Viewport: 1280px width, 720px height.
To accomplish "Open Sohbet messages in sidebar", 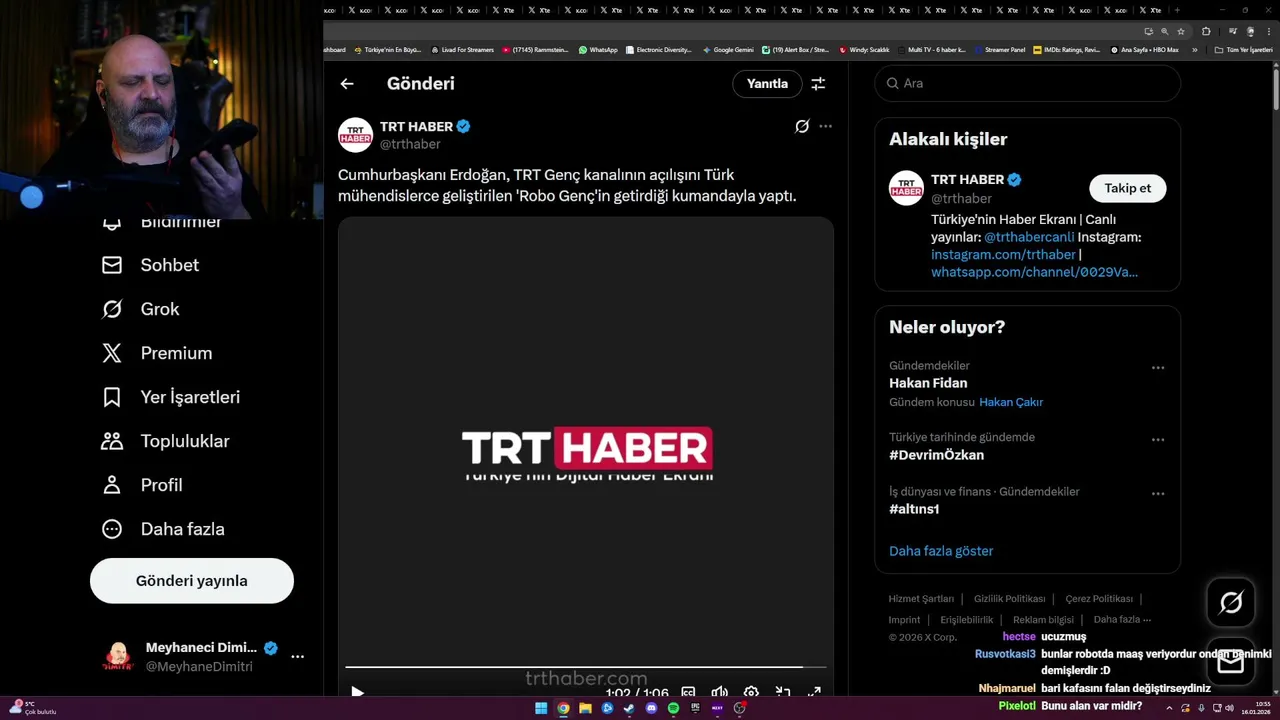I will click(x=150, y=265).
